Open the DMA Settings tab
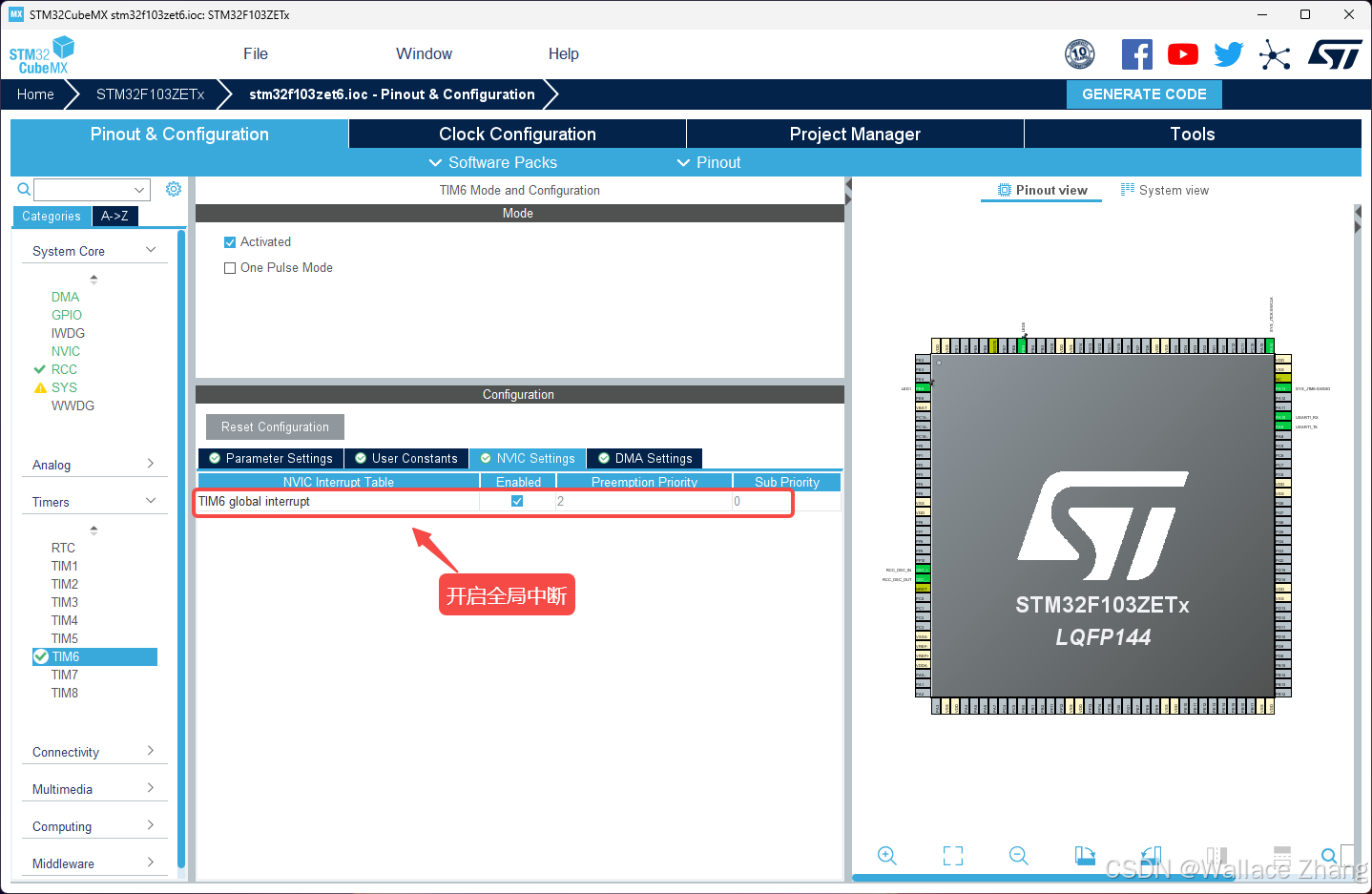Image resolution: width=1372 pixels, height=894 pixels. [x=645, y=459]
